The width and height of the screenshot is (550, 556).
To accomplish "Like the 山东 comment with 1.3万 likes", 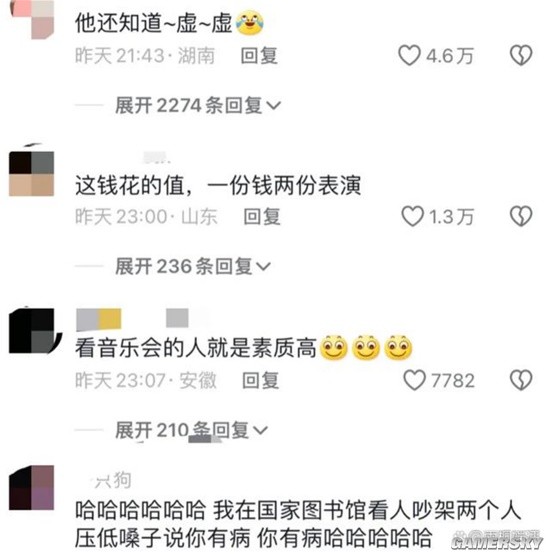I will tap(412, 216).
